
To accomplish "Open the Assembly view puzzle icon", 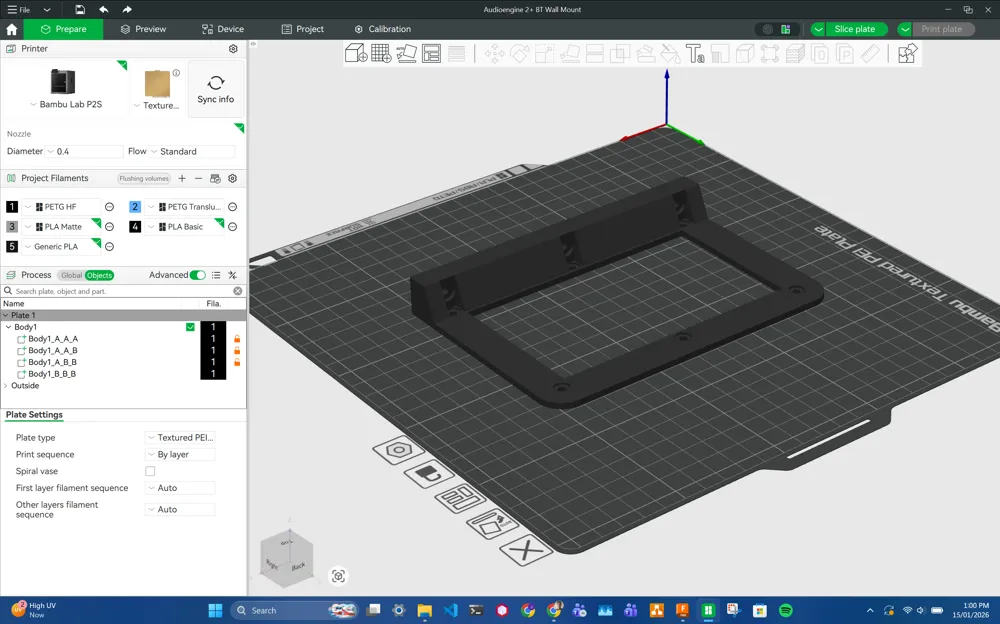I will click(907, 53).
